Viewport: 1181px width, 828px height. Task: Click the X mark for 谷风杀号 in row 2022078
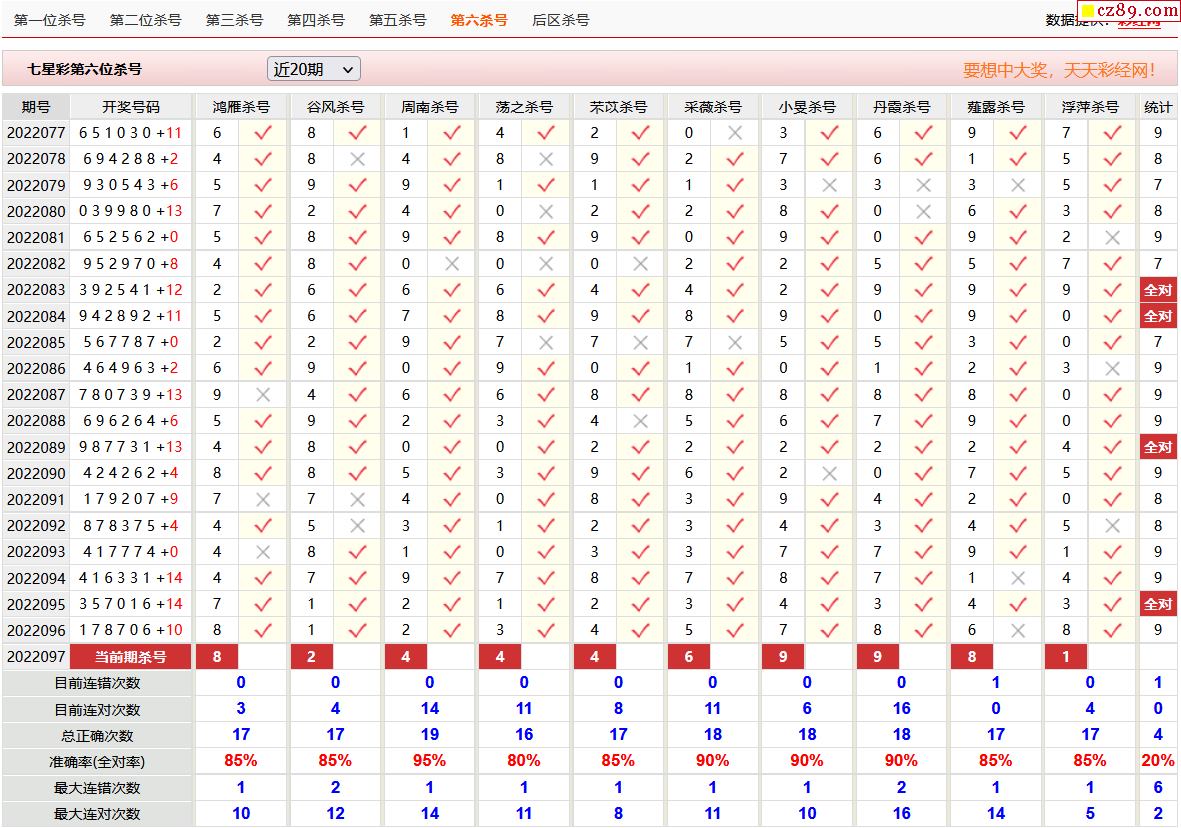tap(358, 159)
